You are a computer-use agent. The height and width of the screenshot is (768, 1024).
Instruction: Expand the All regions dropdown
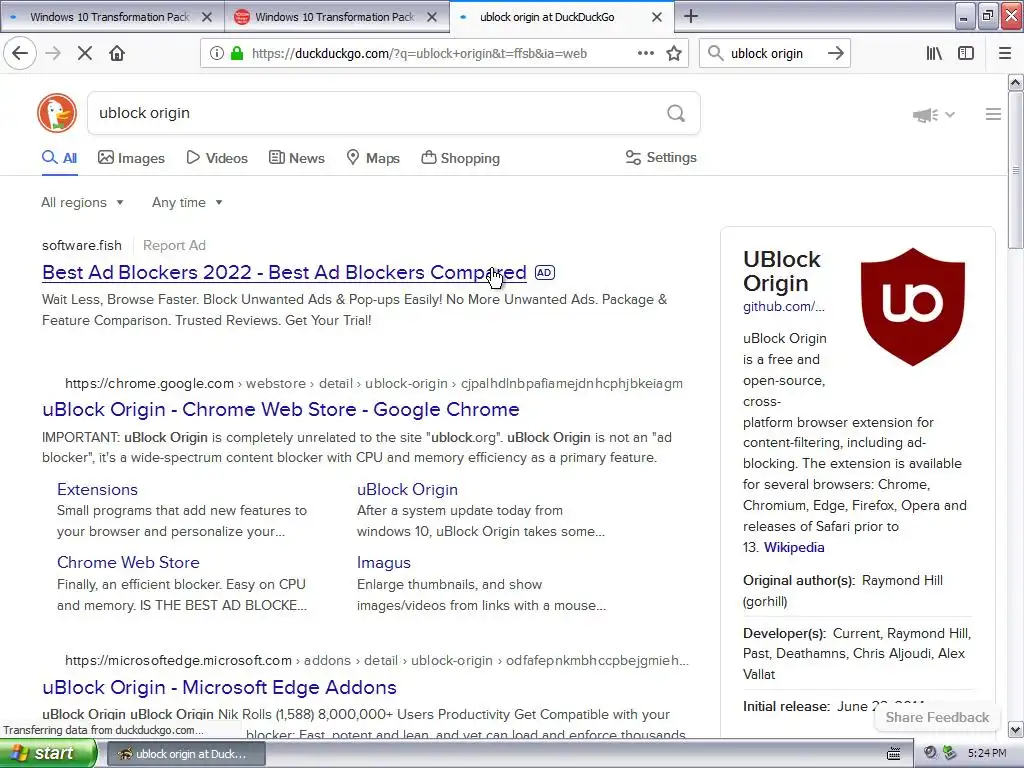82,202
